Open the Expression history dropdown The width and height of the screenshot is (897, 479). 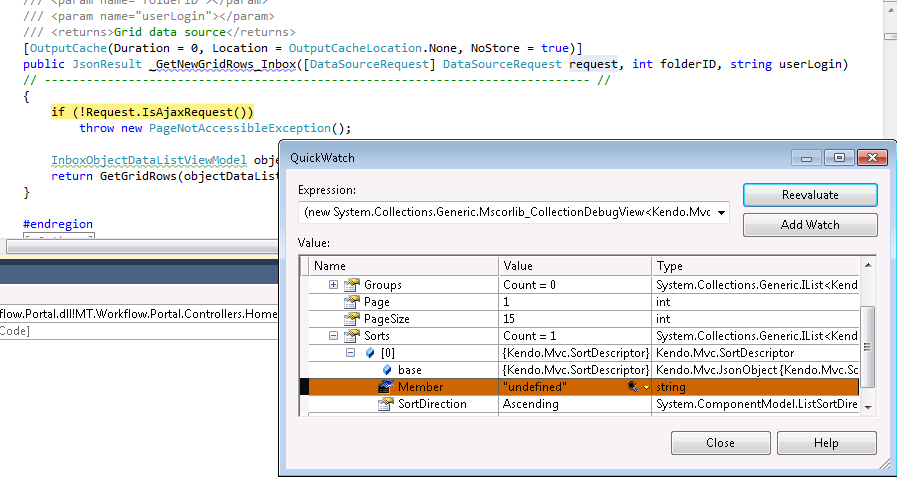[x=722, y=212]
